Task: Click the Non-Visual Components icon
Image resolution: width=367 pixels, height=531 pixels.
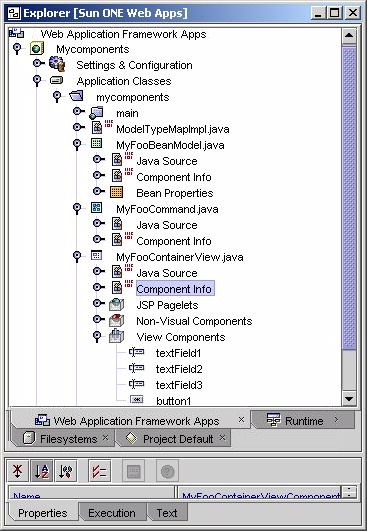Action: (x=116, y=320)
